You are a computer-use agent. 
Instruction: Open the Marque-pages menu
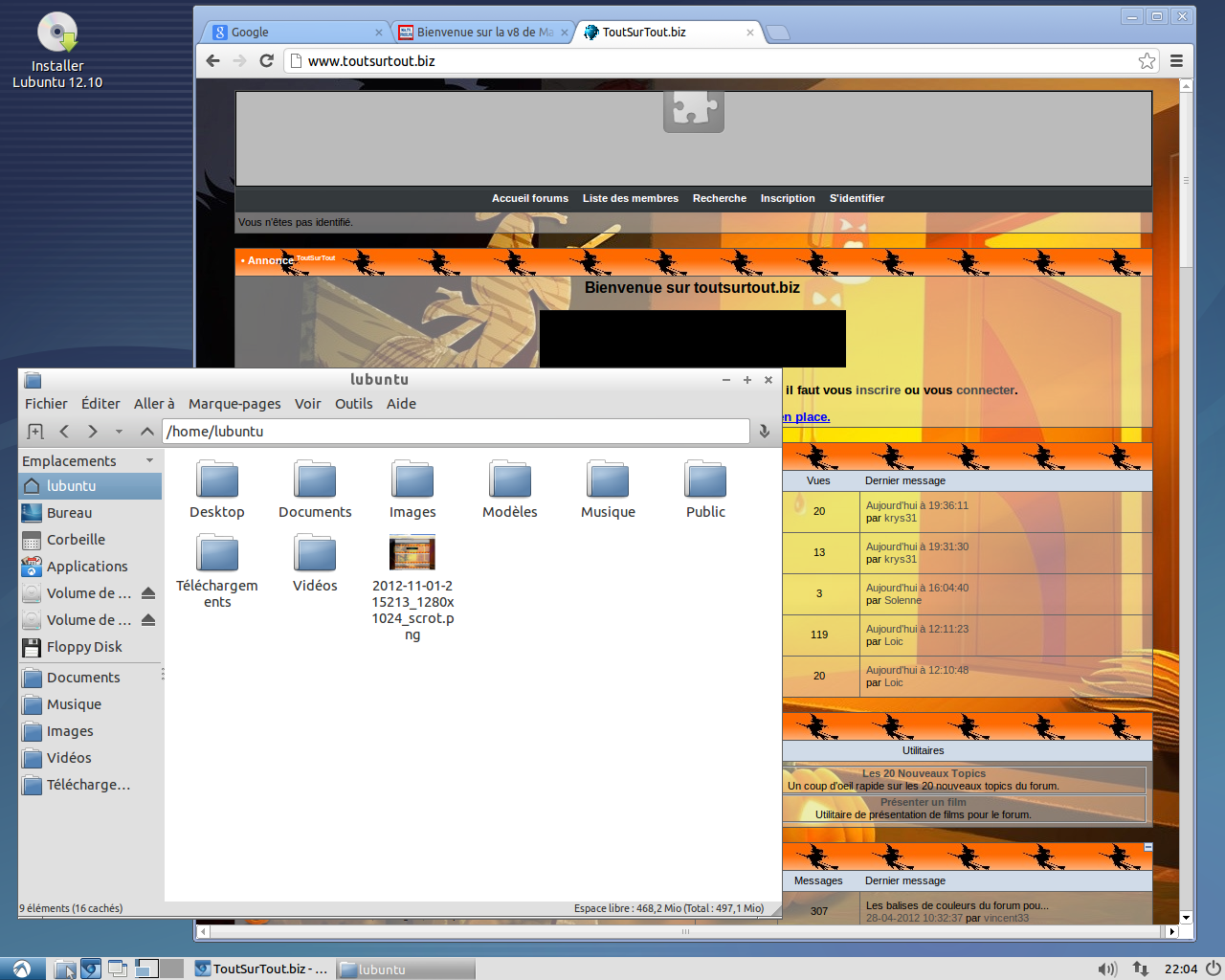[x=234, y=404]
